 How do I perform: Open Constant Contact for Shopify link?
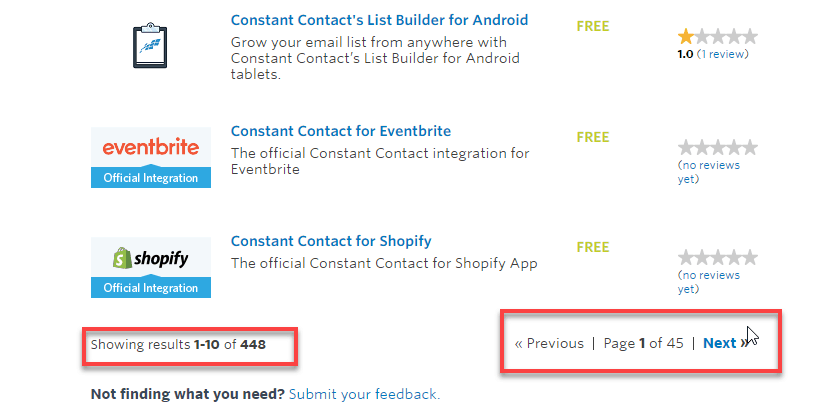[x=331, y=241]
